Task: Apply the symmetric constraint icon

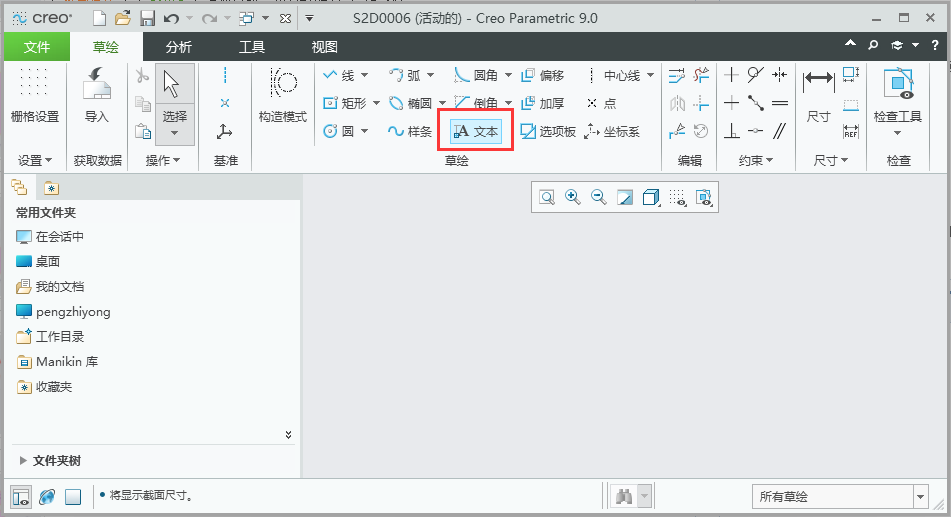Action: 779,75
